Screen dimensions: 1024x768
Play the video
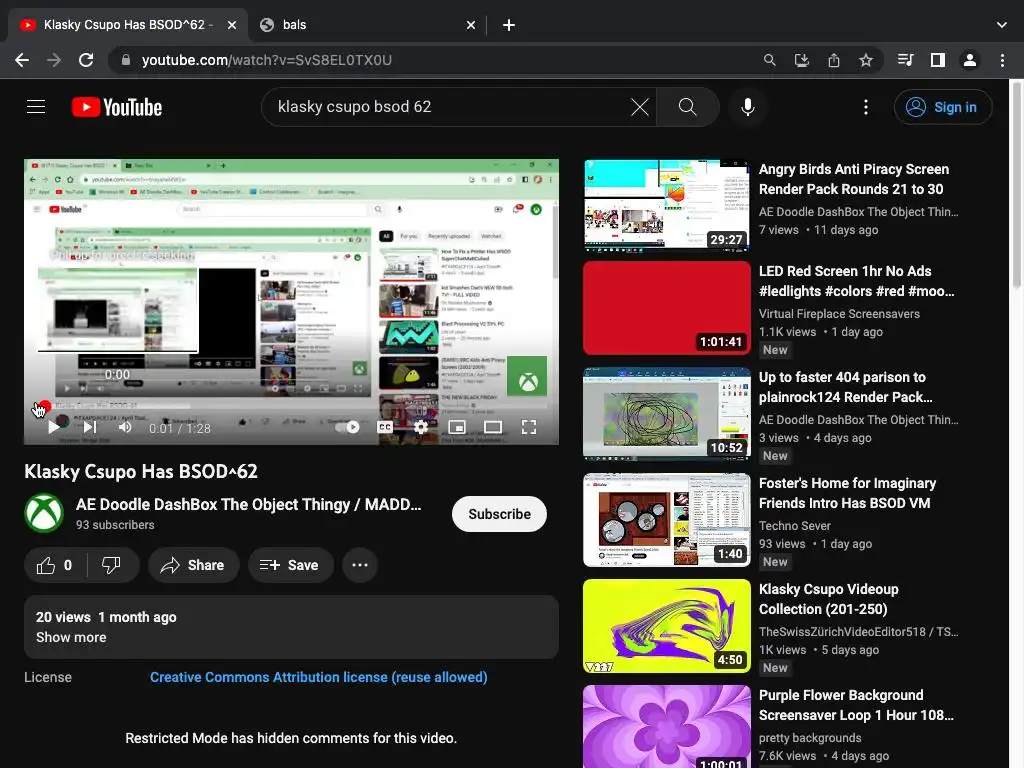[53, 427]
